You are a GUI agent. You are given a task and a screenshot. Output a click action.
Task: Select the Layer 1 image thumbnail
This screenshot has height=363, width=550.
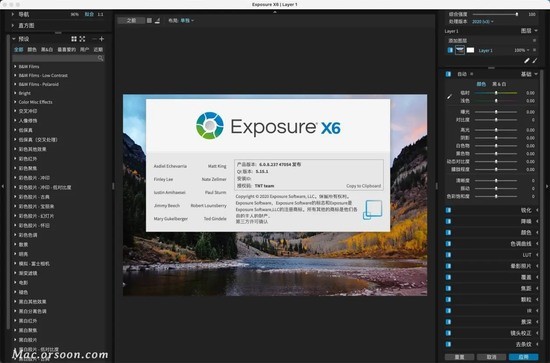pyautogui.click(x=460, y=50)
